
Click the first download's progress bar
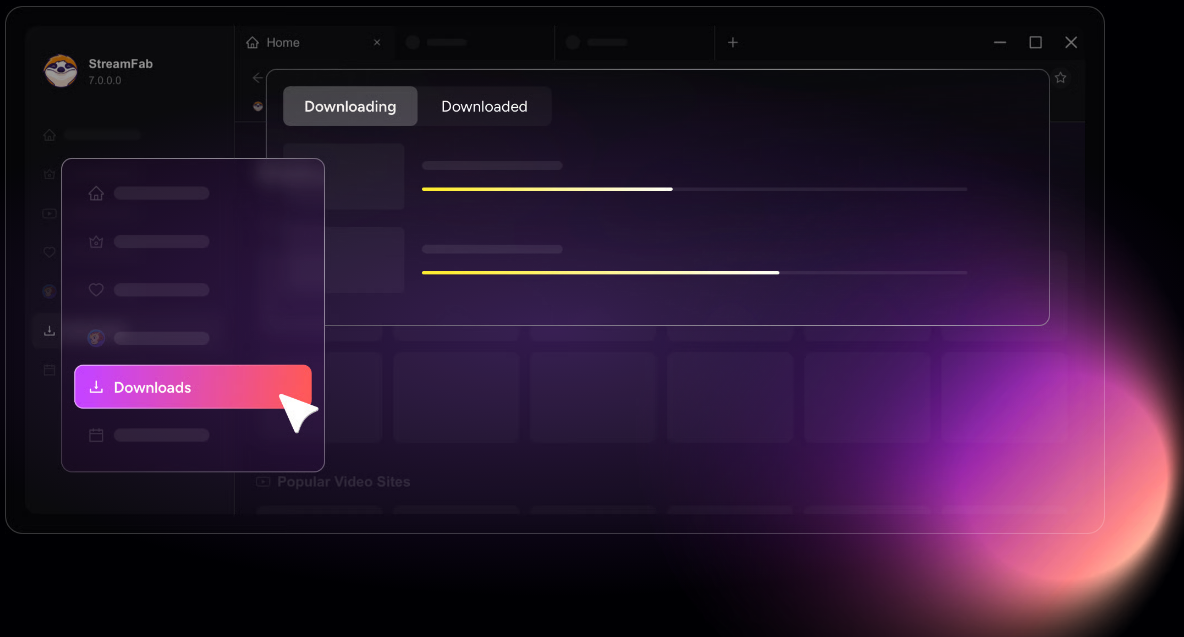(694, 188)
